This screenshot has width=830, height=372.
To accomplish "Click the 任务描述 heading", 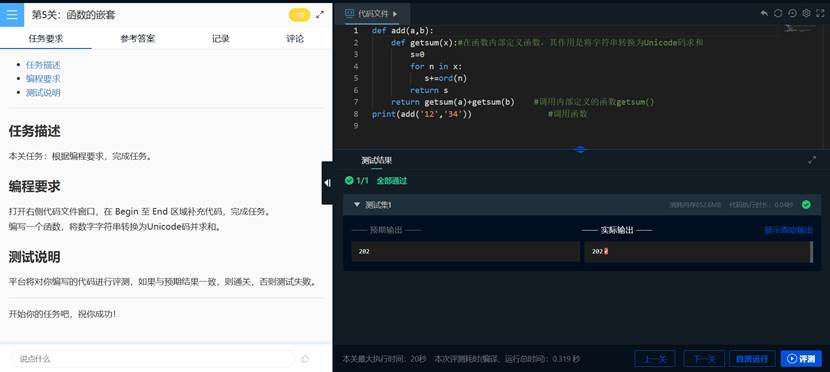I will click(34, 131).
